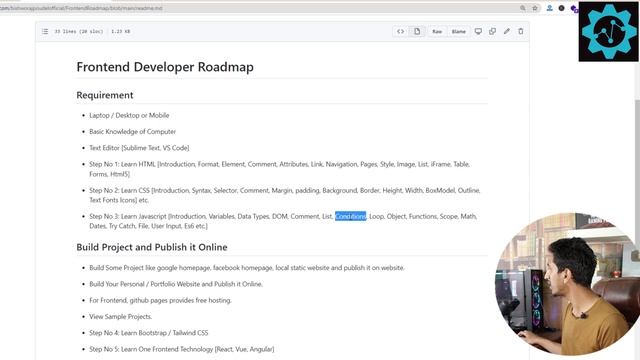Edit this file with pencil icon
This screenshot has height=360, width=640.
(507, 31)
